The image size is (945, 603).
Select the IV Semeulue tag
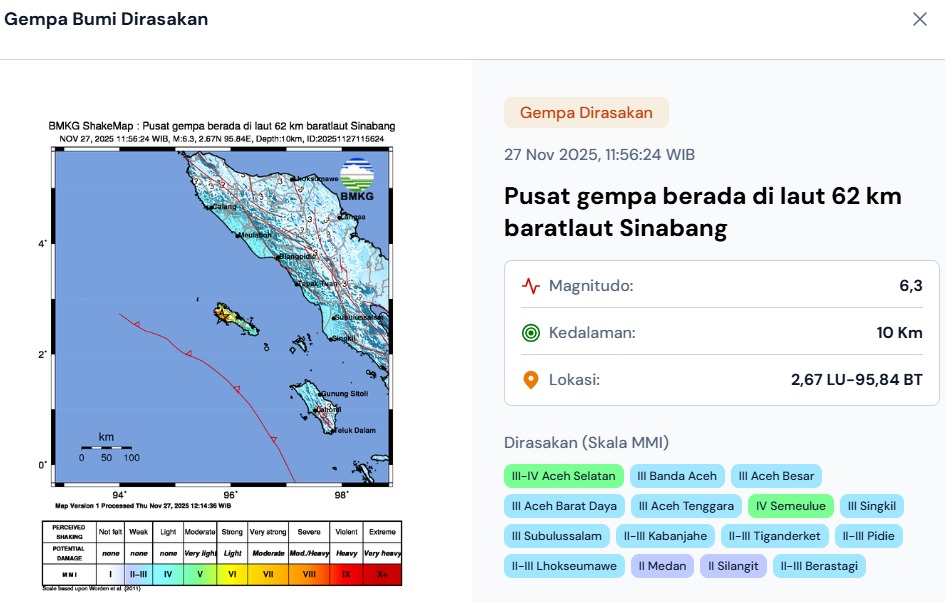(x=790, y=506)
